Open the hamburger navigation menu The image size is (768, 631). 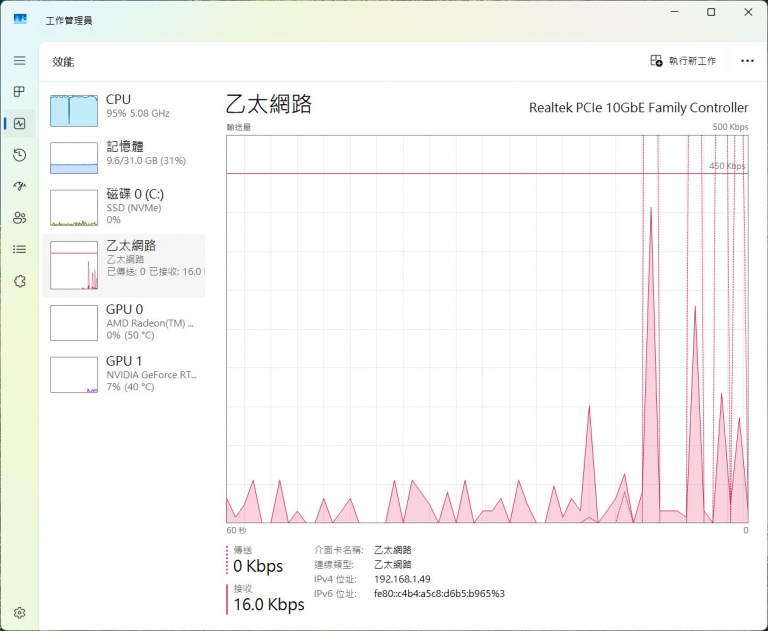[x=19, y=61]
